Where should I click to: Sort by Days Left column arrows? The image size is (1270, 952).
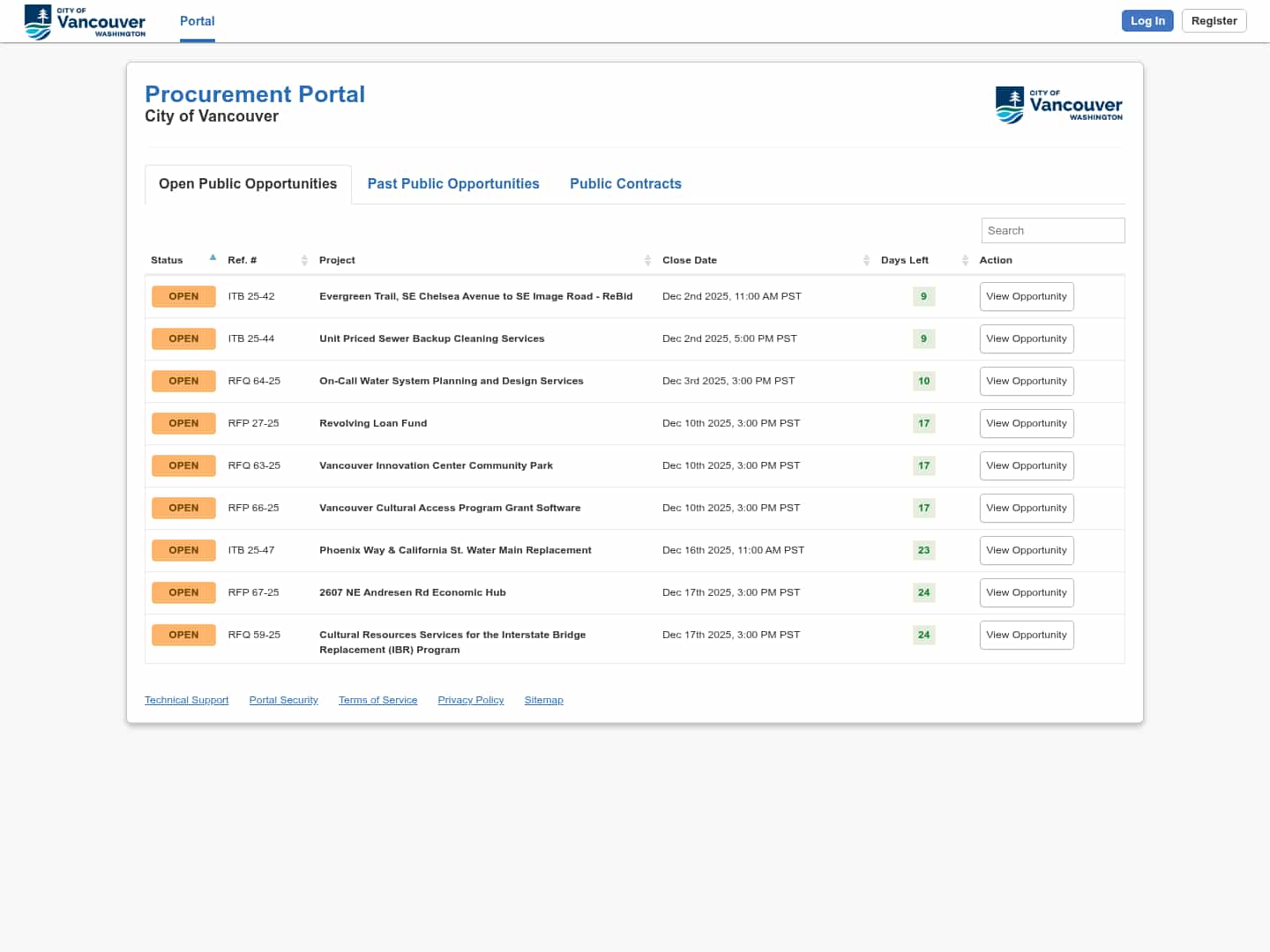965,260
